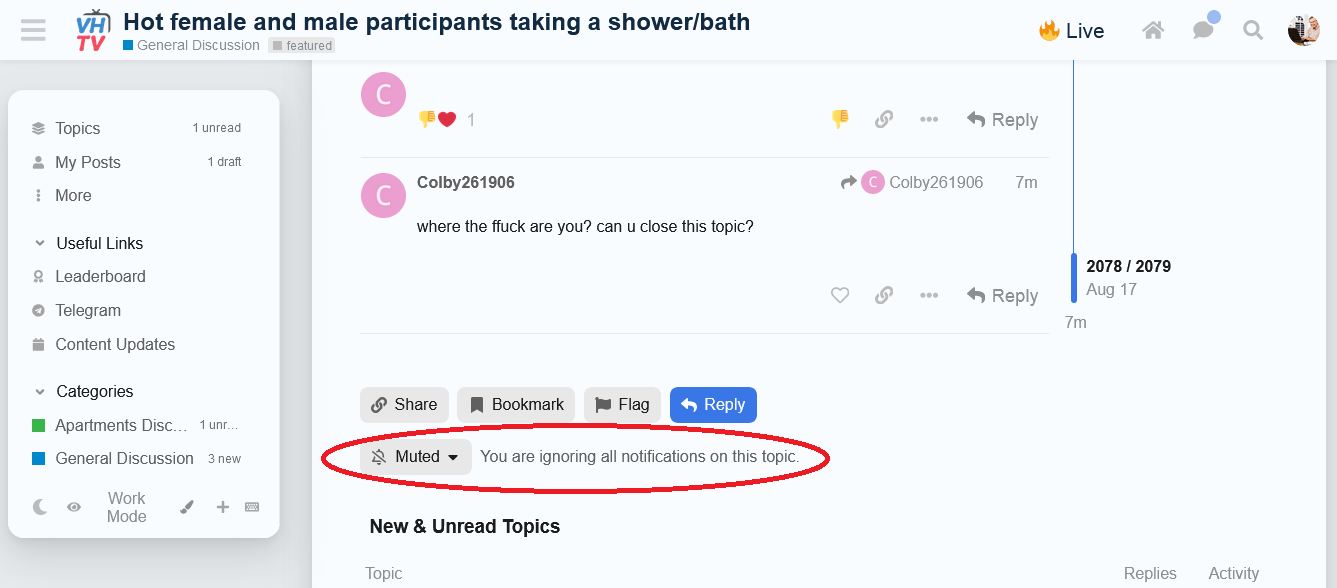Screen dimensions: 1337x588
Task: Open the brush theme customizer icon
Action: [187, 507]
